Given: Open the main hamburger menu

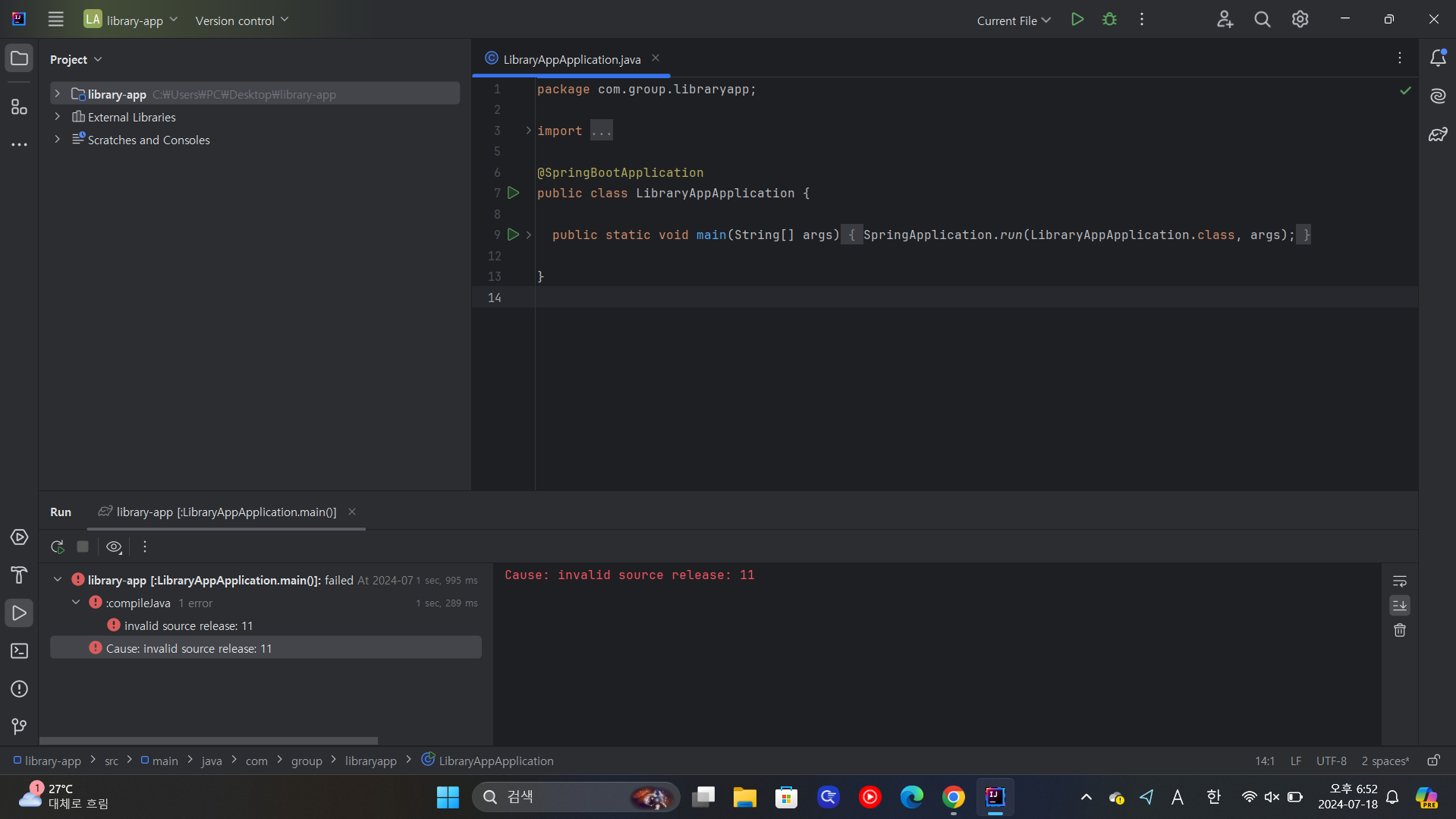Looking at the screenshot, I should pos(55,20).
